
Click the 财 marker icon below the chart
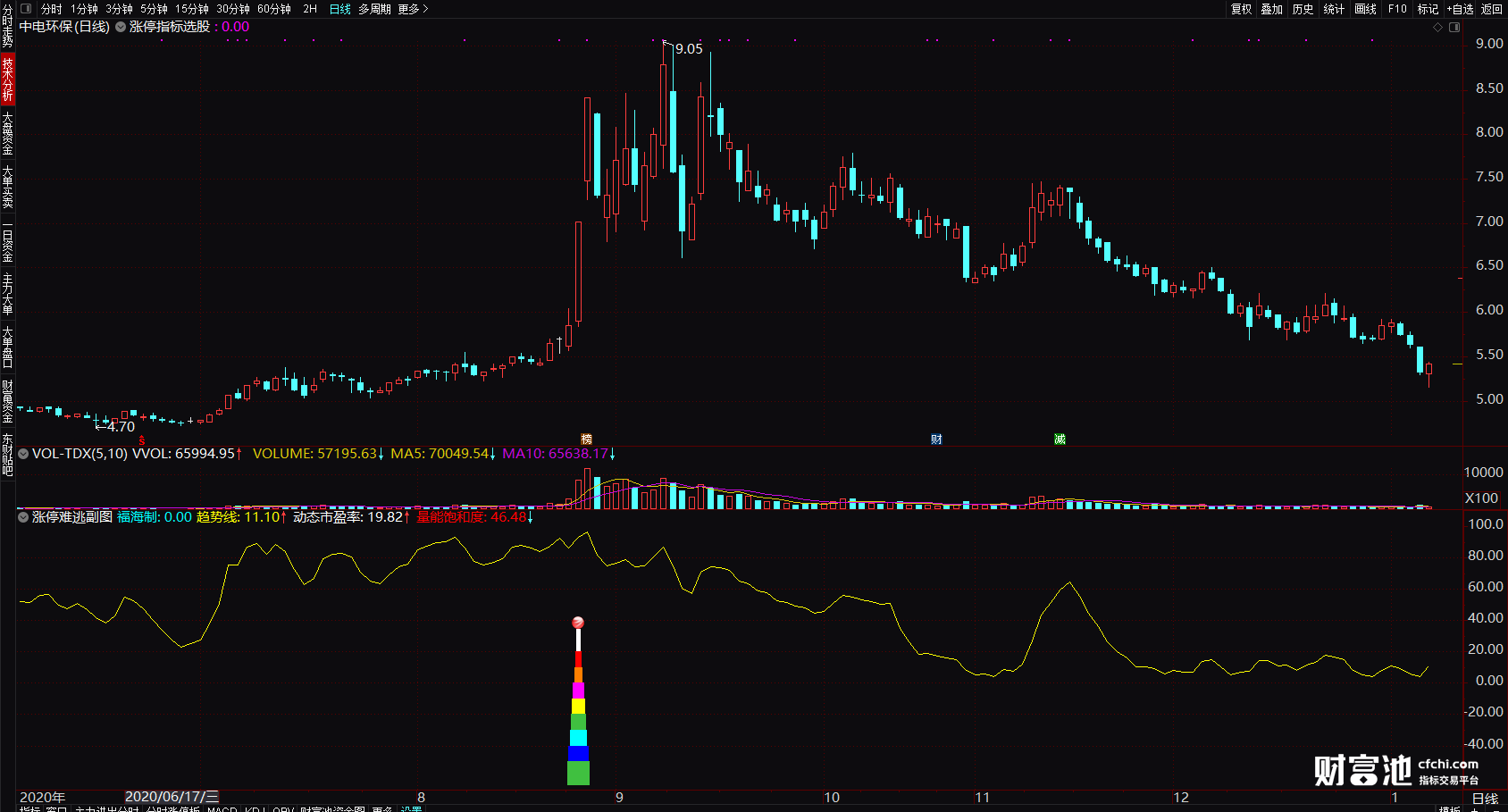[x=936, y=439]
